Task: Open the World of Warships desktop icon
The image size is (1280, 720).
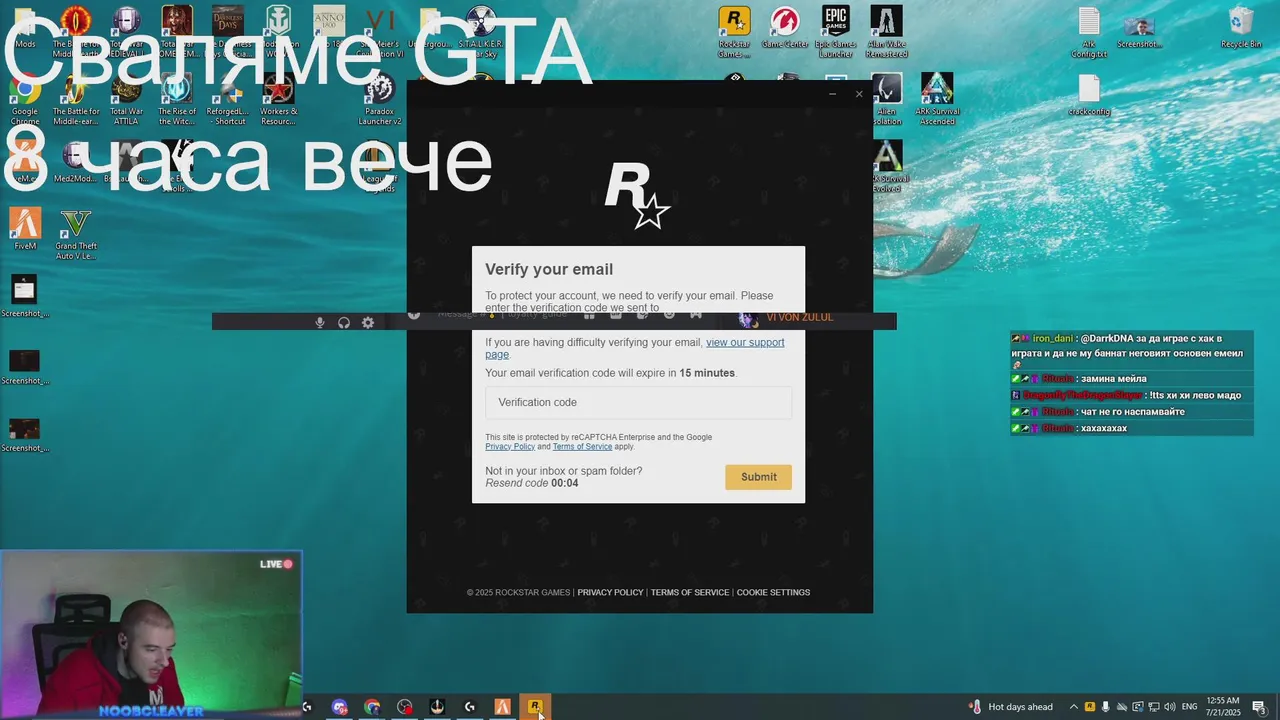Action: click(x=279, y=31)
